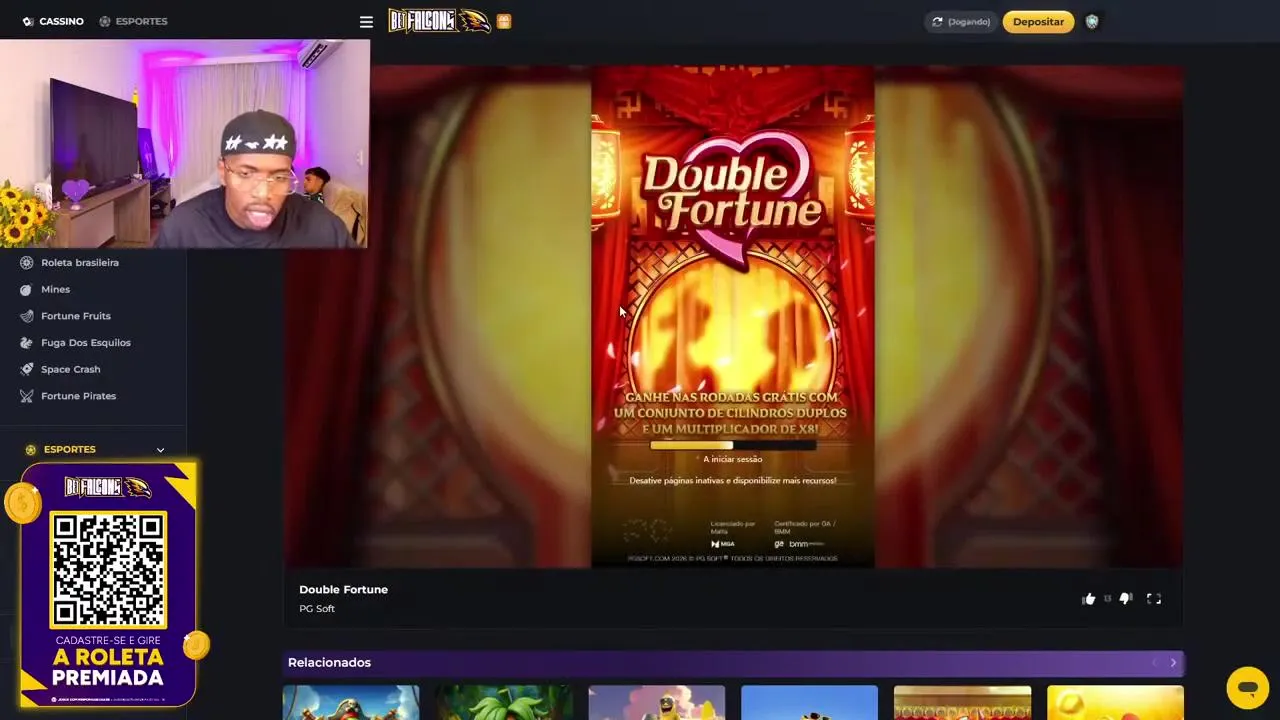
Task: Click the Jogando balance pill
Action: click(x=961, y=22)
